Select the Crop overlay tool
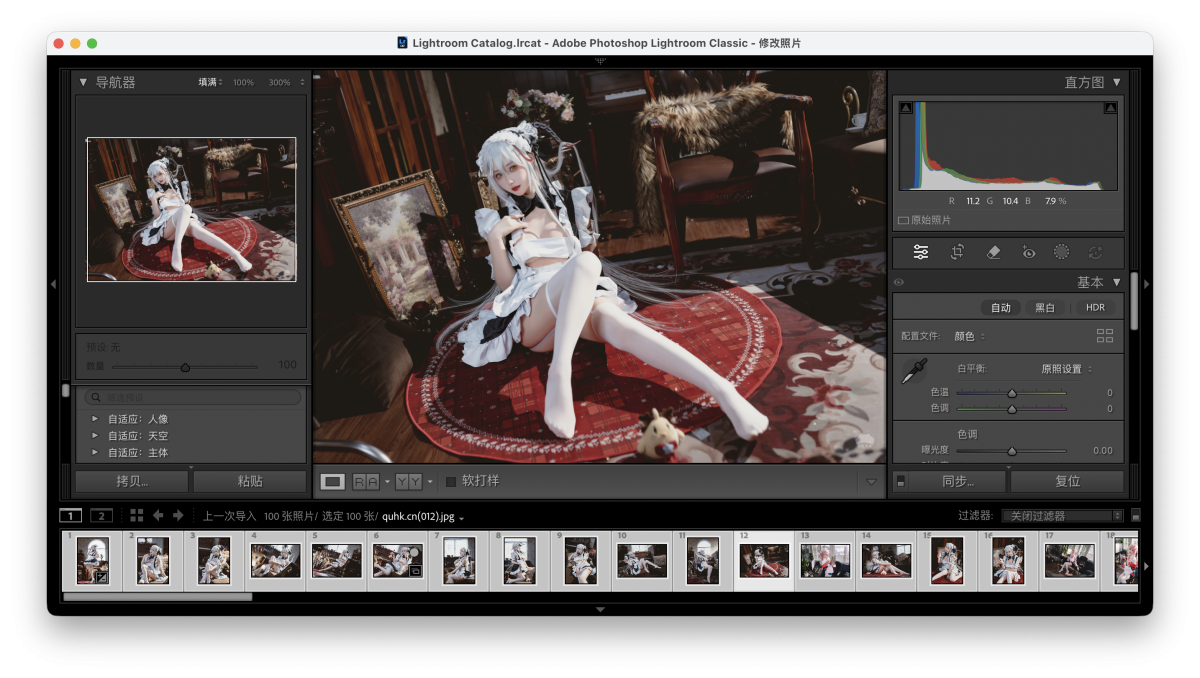 (x=957, y=252)
